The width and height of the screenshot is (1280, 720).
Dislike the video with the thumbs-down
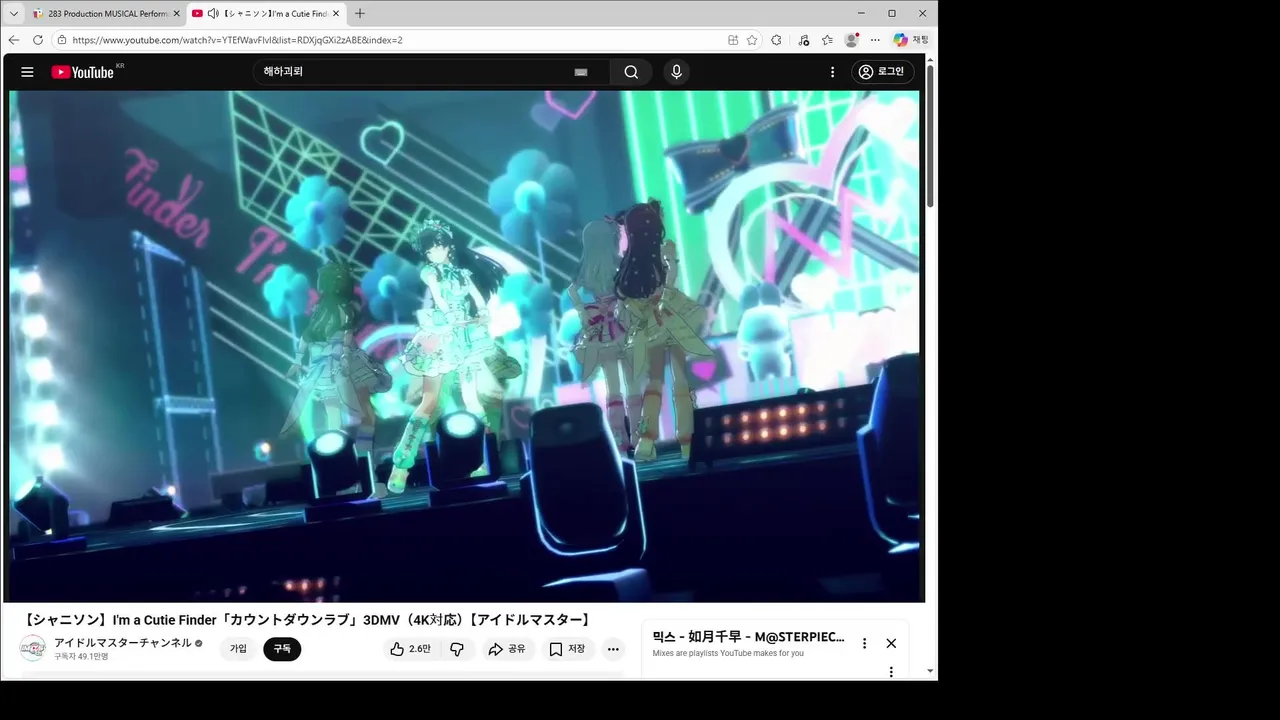coord(457,649)
